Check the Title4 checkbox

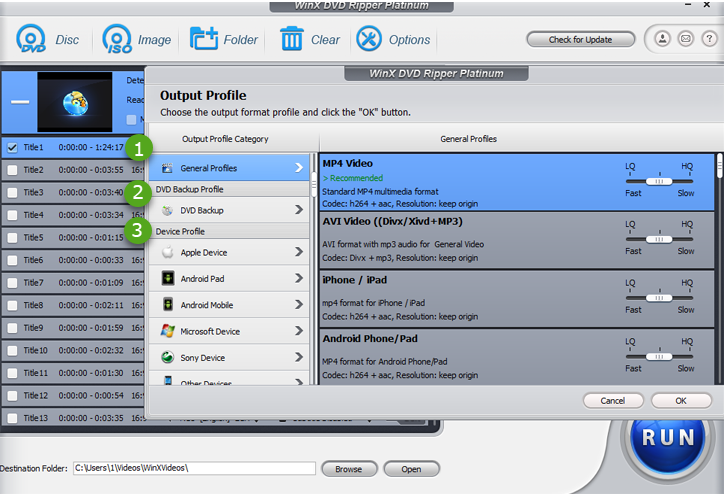12,215
